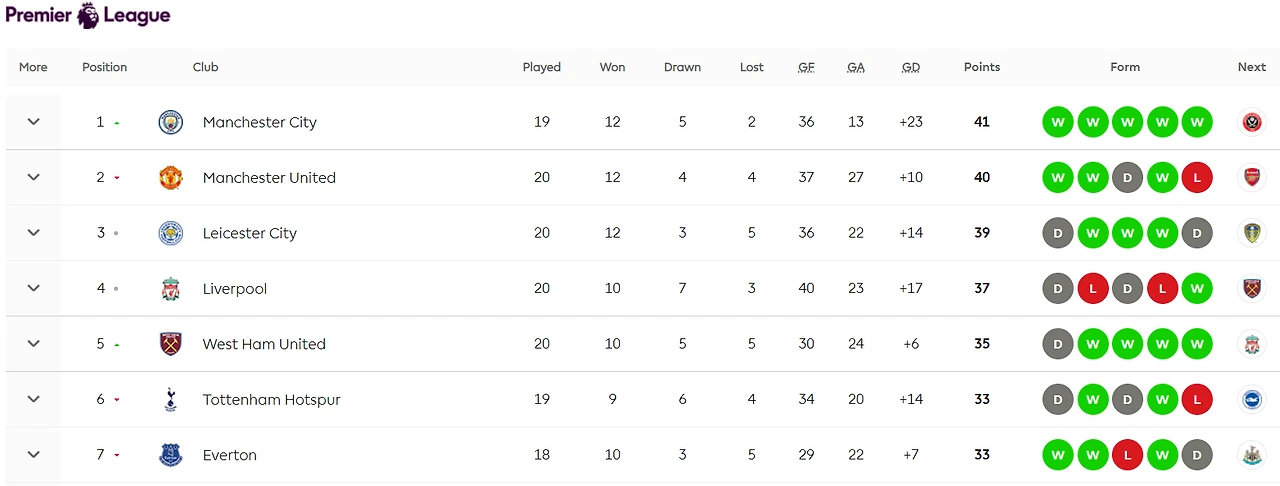Click Manchester City's next opponent badge
This screenshot has height=486, width=1280.
click(1251, 123)
